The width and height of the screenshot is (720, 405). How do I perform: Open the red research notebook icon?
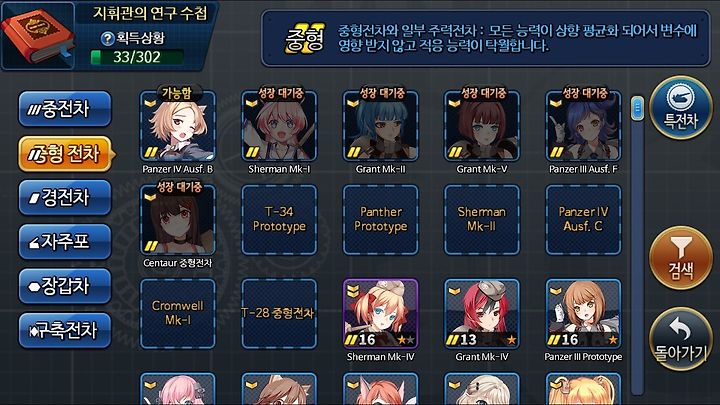pyautogui.click(x=37, y=36)
